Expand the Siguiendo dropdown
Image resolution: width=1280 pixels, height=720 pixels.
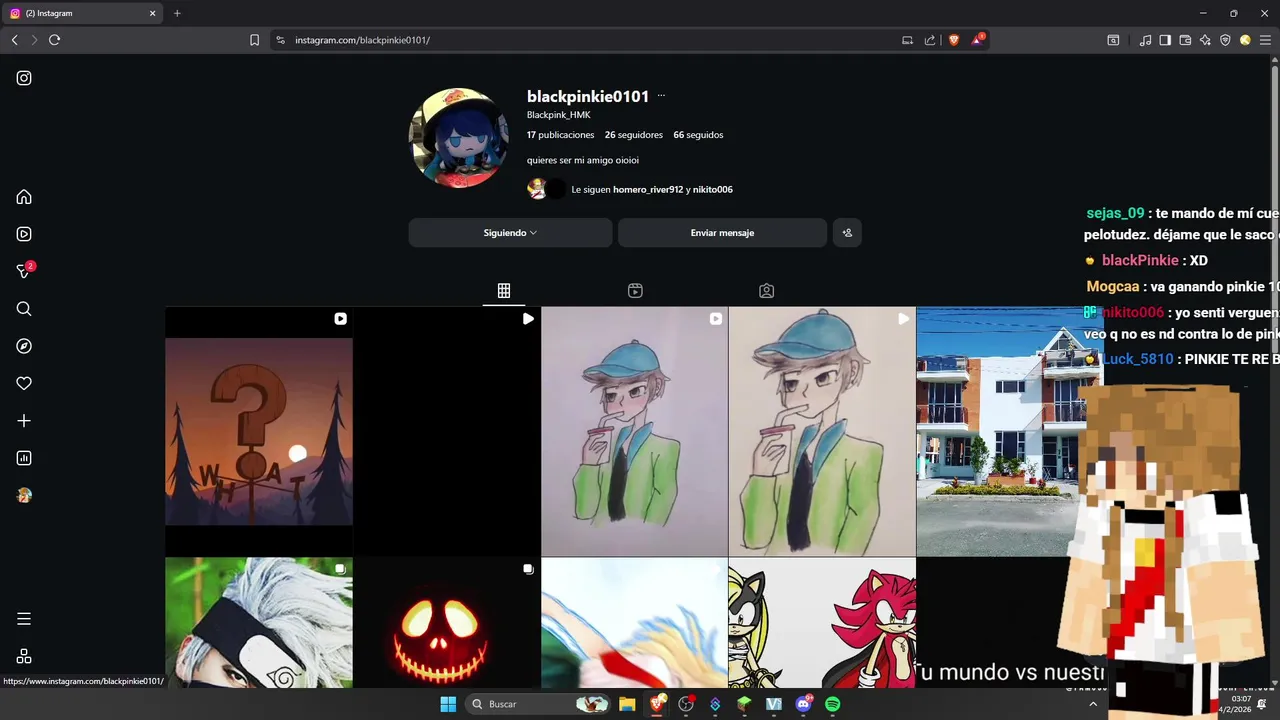point(510,233)
